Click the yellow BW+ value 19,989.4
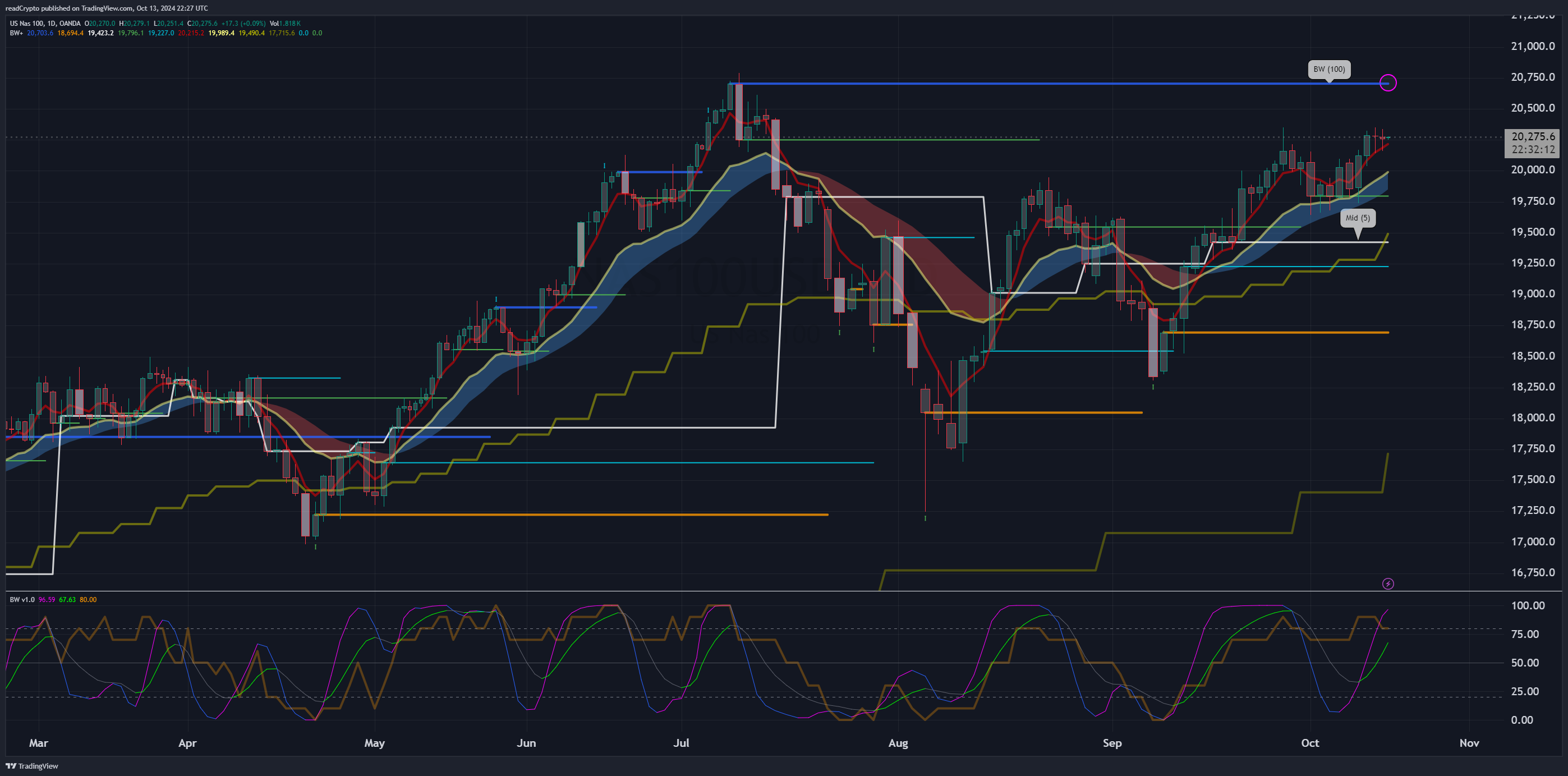The image size is (1568, 776). click(x=222, y=33)
